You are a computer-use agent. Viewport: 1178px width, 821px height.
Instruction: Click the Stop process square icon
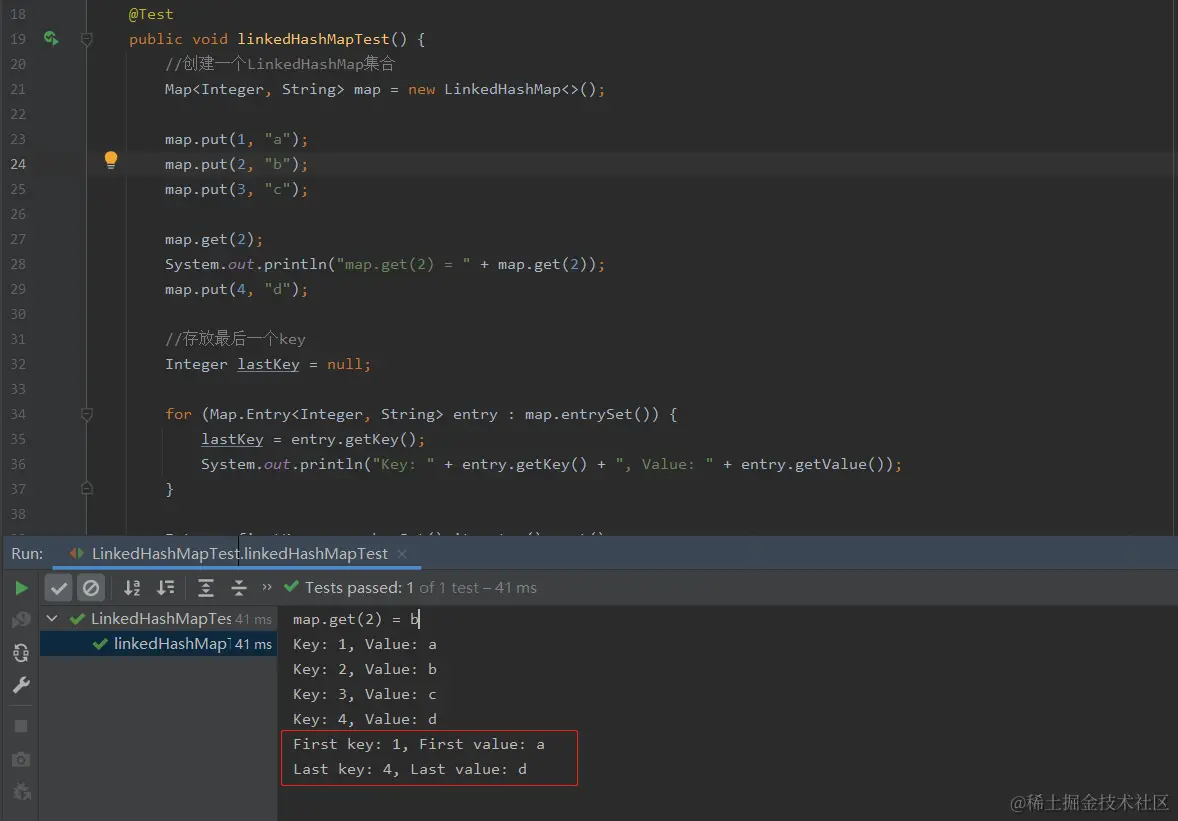(x=21, y=726)
